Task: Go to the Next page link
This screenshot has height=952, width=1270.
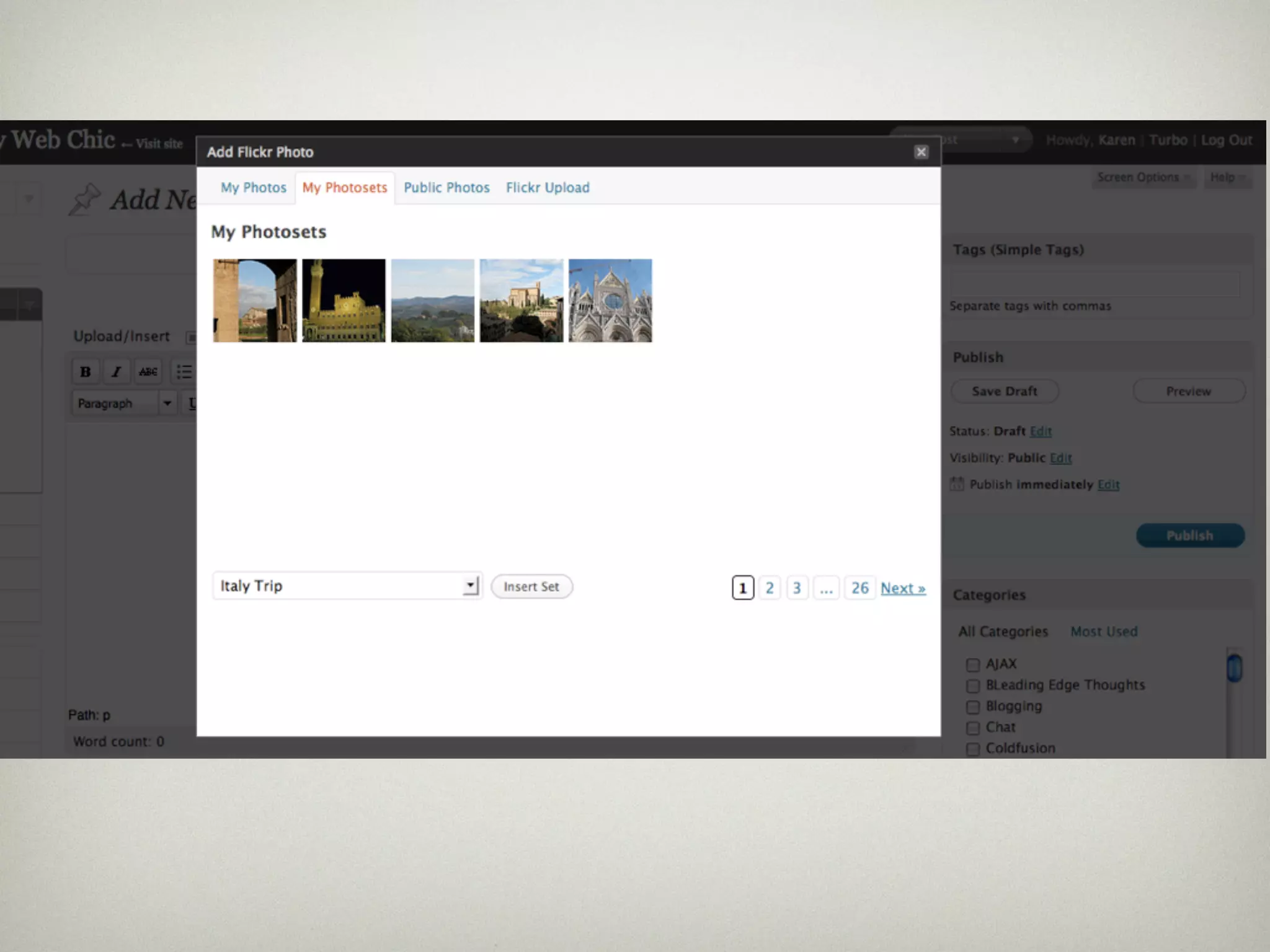Action: (x=903, y=588)
